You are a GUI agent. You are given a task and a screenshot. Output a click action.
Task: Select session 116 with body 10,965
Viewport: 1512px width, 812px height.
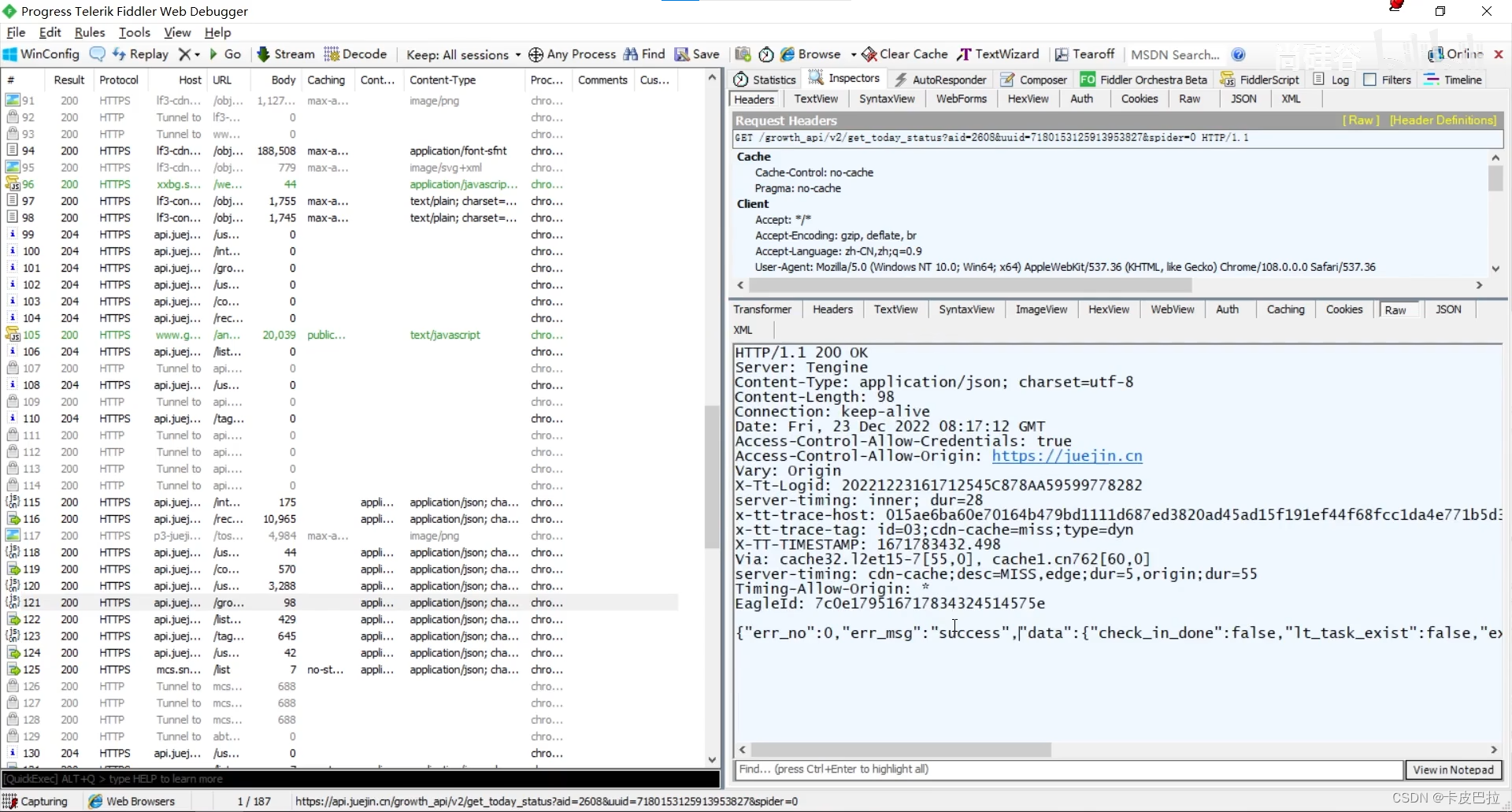pos(340,519)
